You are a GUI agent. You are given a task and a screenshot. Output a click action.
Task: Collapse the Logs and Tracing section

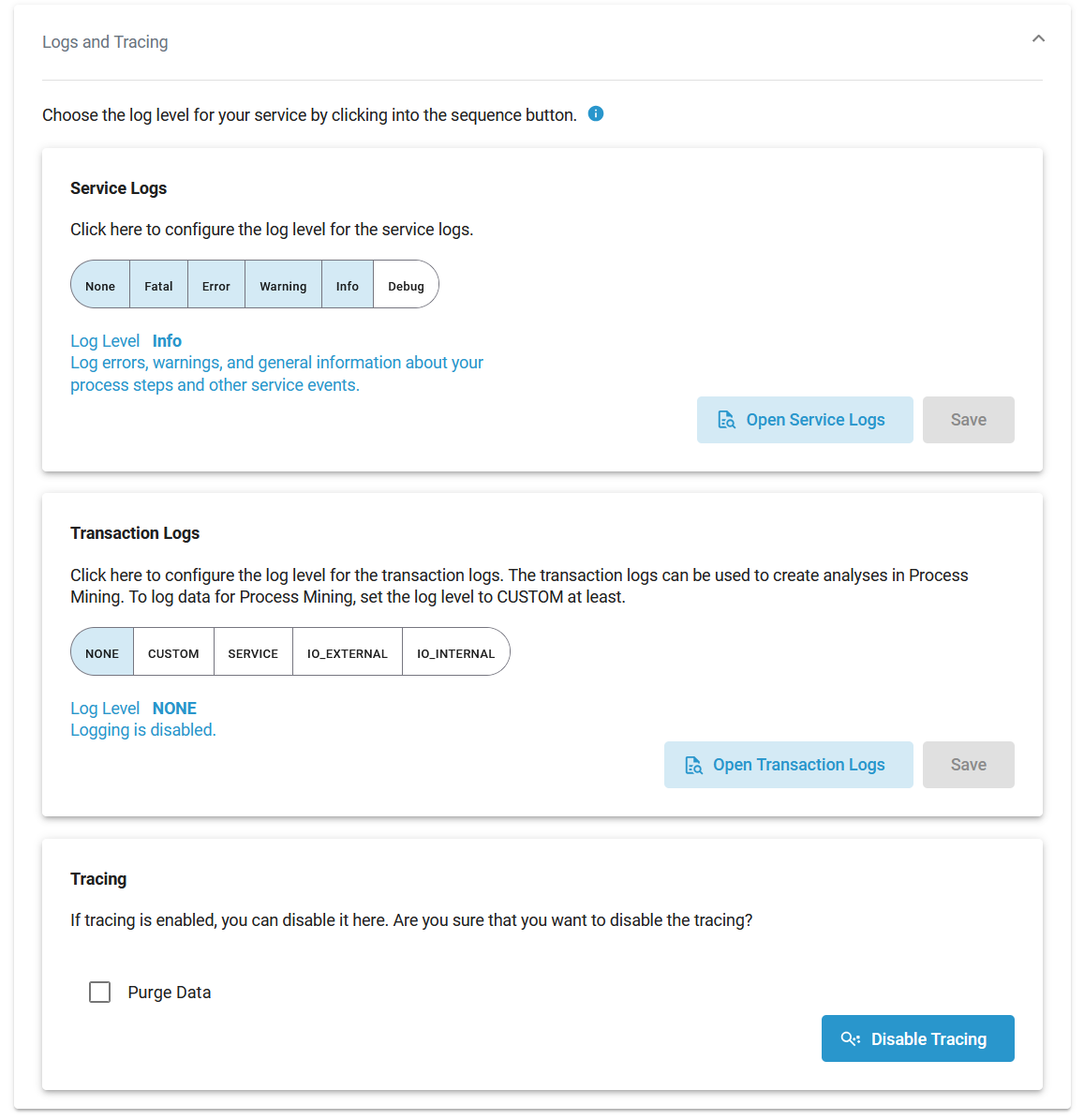tap(1038, 39)
